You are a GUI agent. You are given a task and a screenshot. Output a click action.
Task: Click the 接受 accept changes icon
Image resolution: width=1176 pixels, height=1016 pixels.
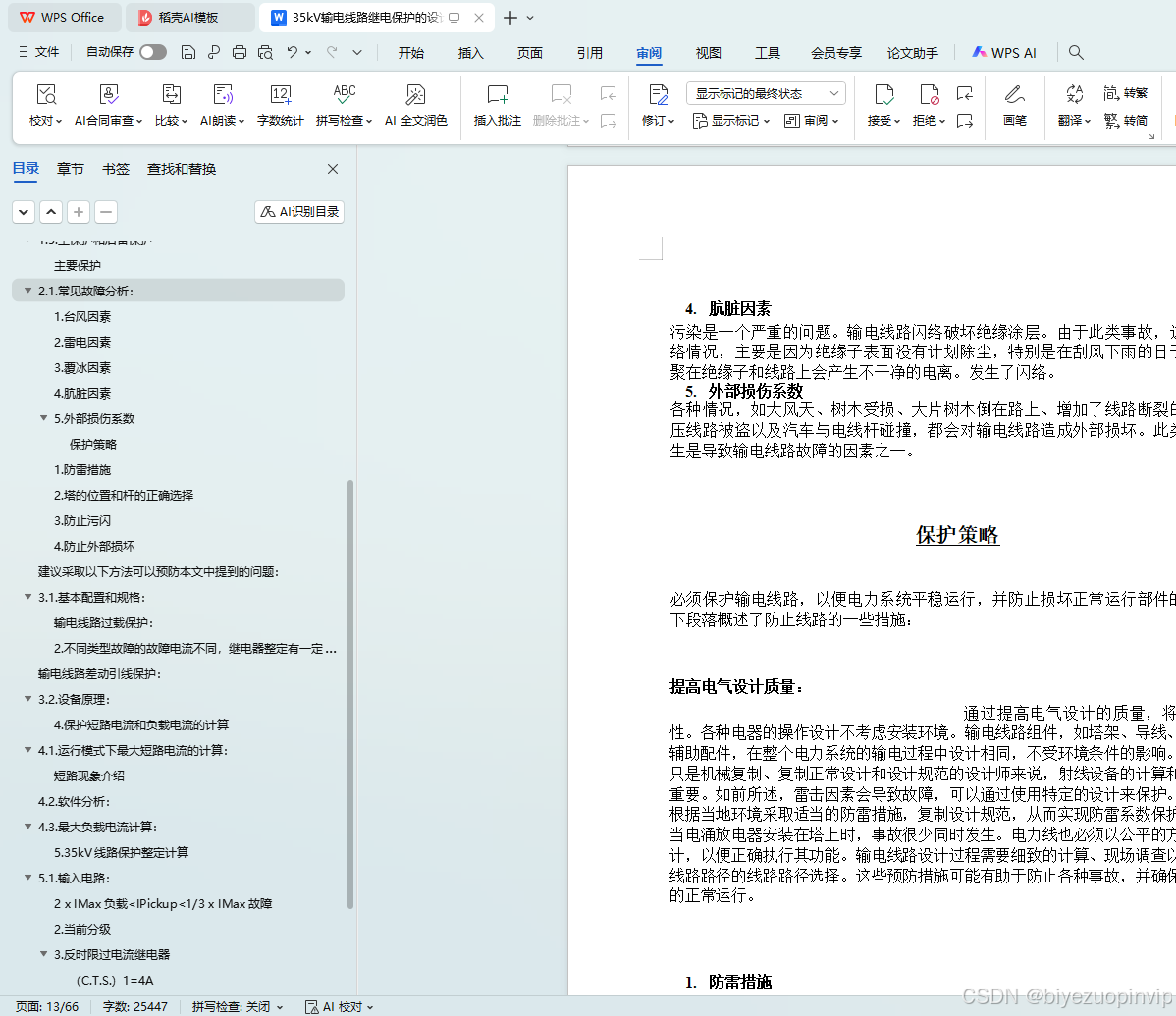coord(883,95)
